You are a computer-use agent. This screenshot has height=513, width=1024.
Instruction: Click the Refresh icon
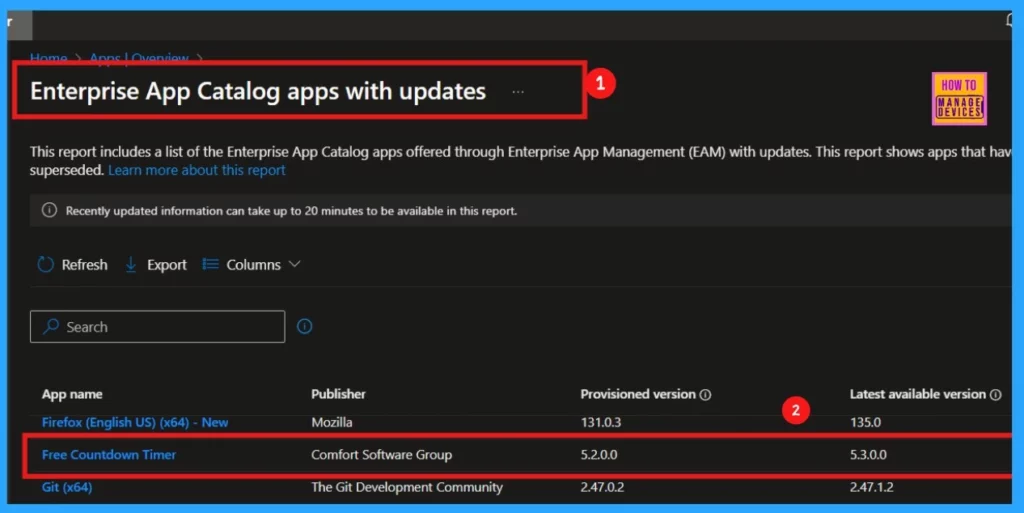coord(45,264)
